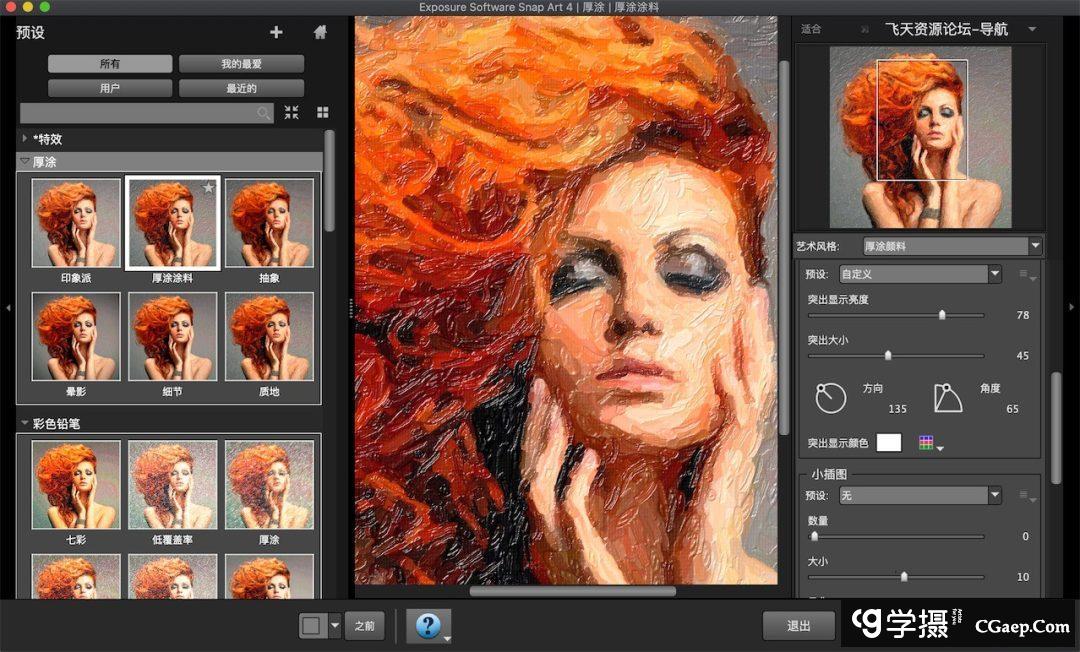Click the preview split layout square
1080x652 pixels.
(312, 626)
